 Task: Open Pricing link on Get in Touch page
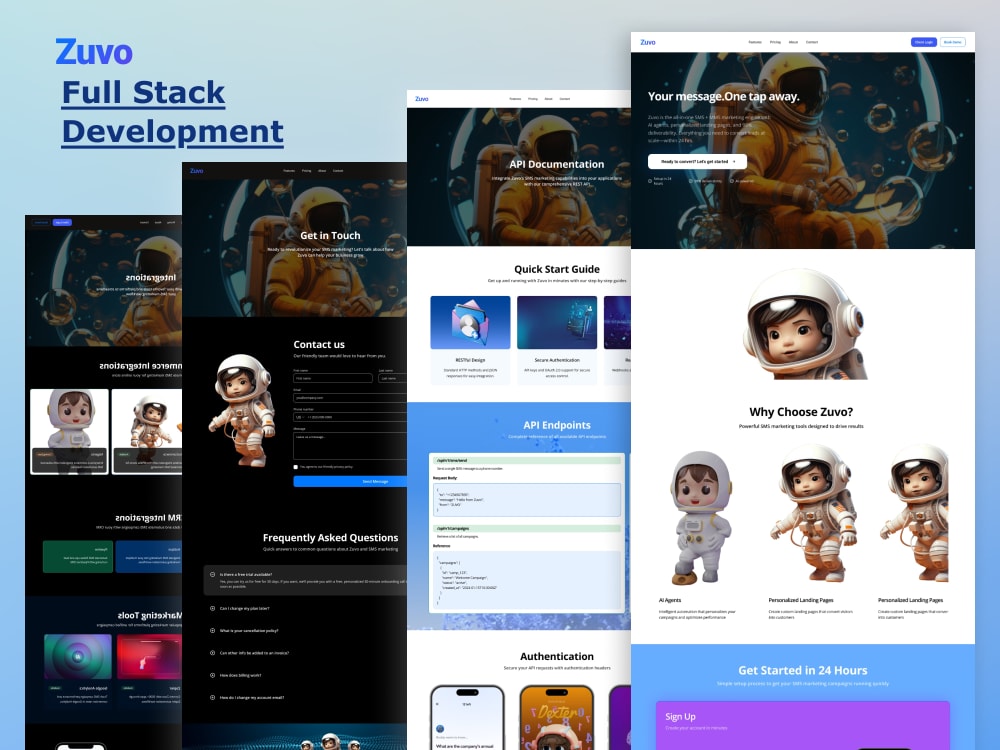307,171
